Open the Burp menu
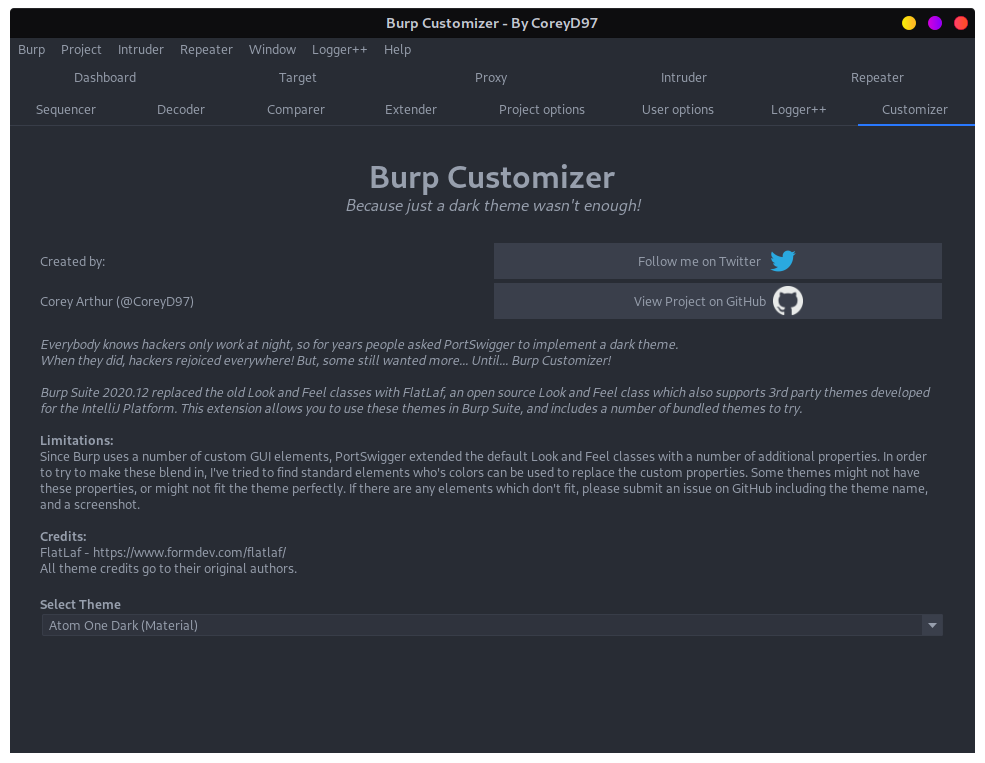The image size is (985, 763). (x=31, y=50)
